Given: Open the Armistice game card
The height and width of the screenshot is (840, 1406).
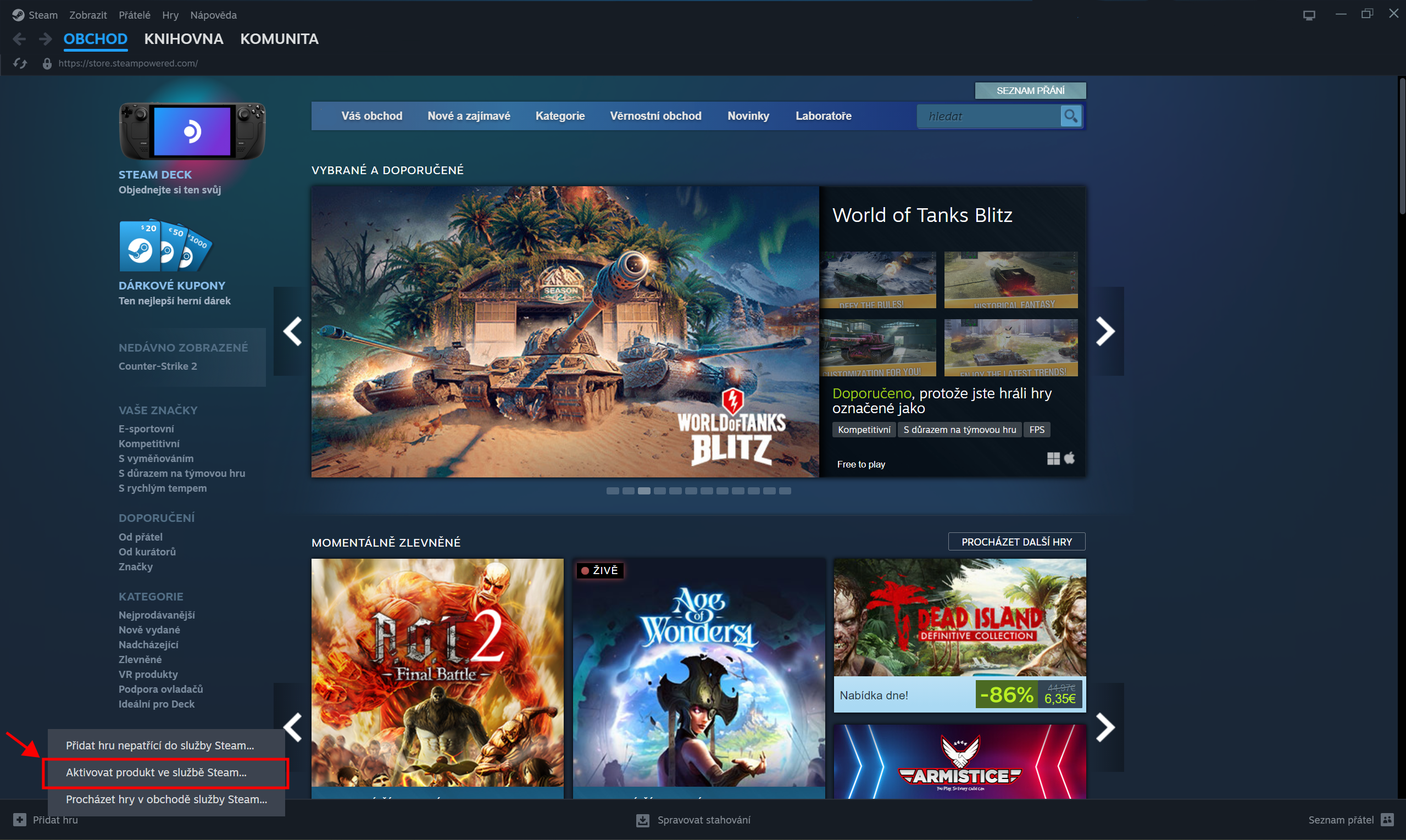Looking at the screenshot, I should tap(959, 762).
